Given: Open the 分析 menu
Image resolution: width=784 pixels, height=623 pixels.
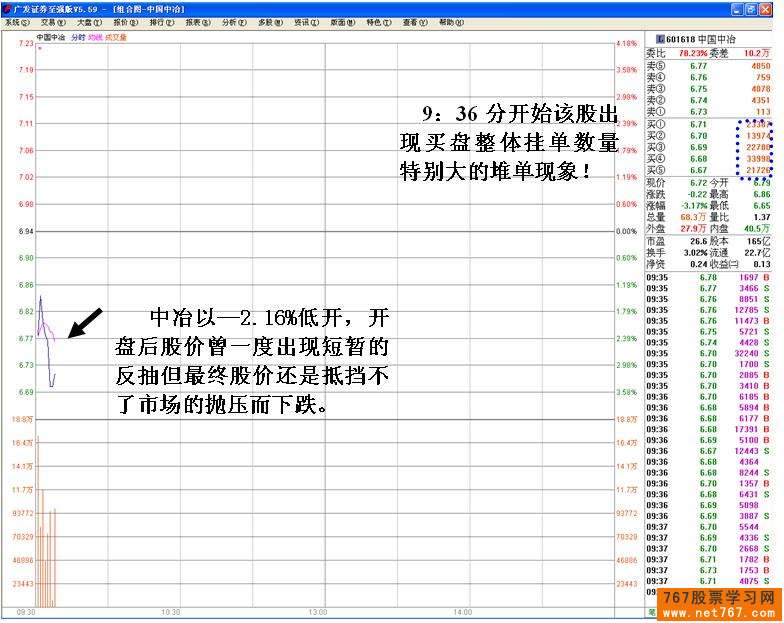Looking at the screenshot, I should [x=234, y=22].
